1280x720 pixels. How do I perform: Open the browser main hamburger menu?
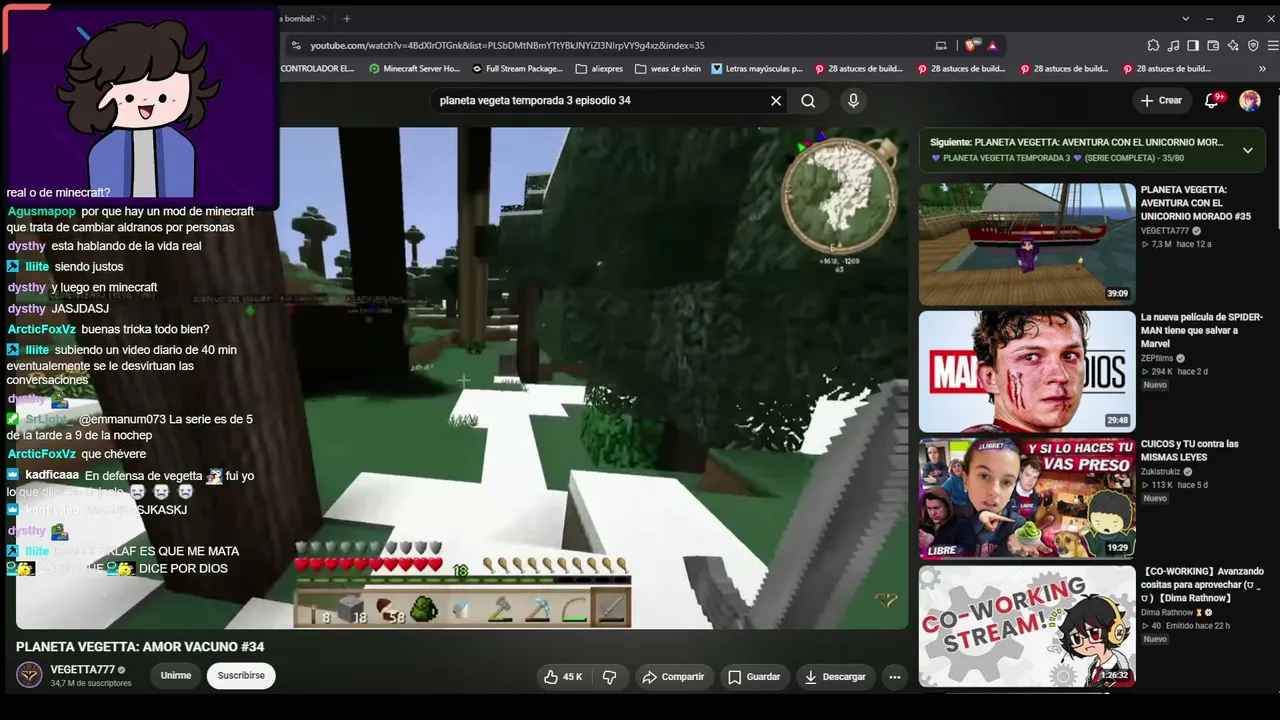point(1271,45)
